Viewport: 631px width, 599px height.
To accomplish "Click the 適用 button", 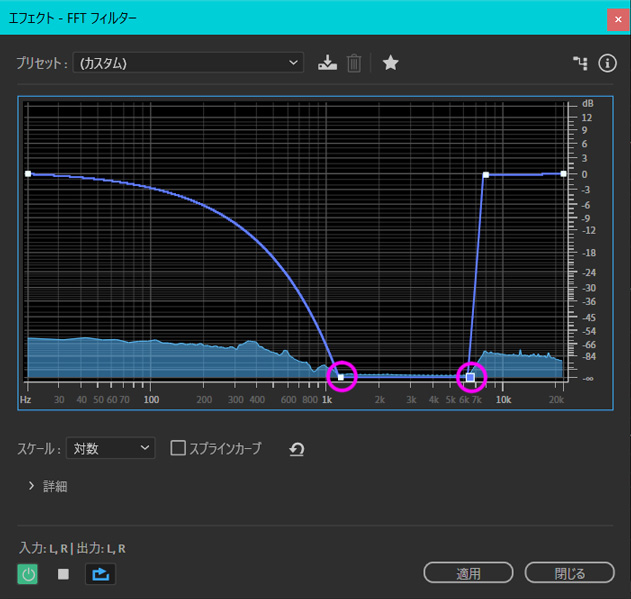I will click(469, 573).
